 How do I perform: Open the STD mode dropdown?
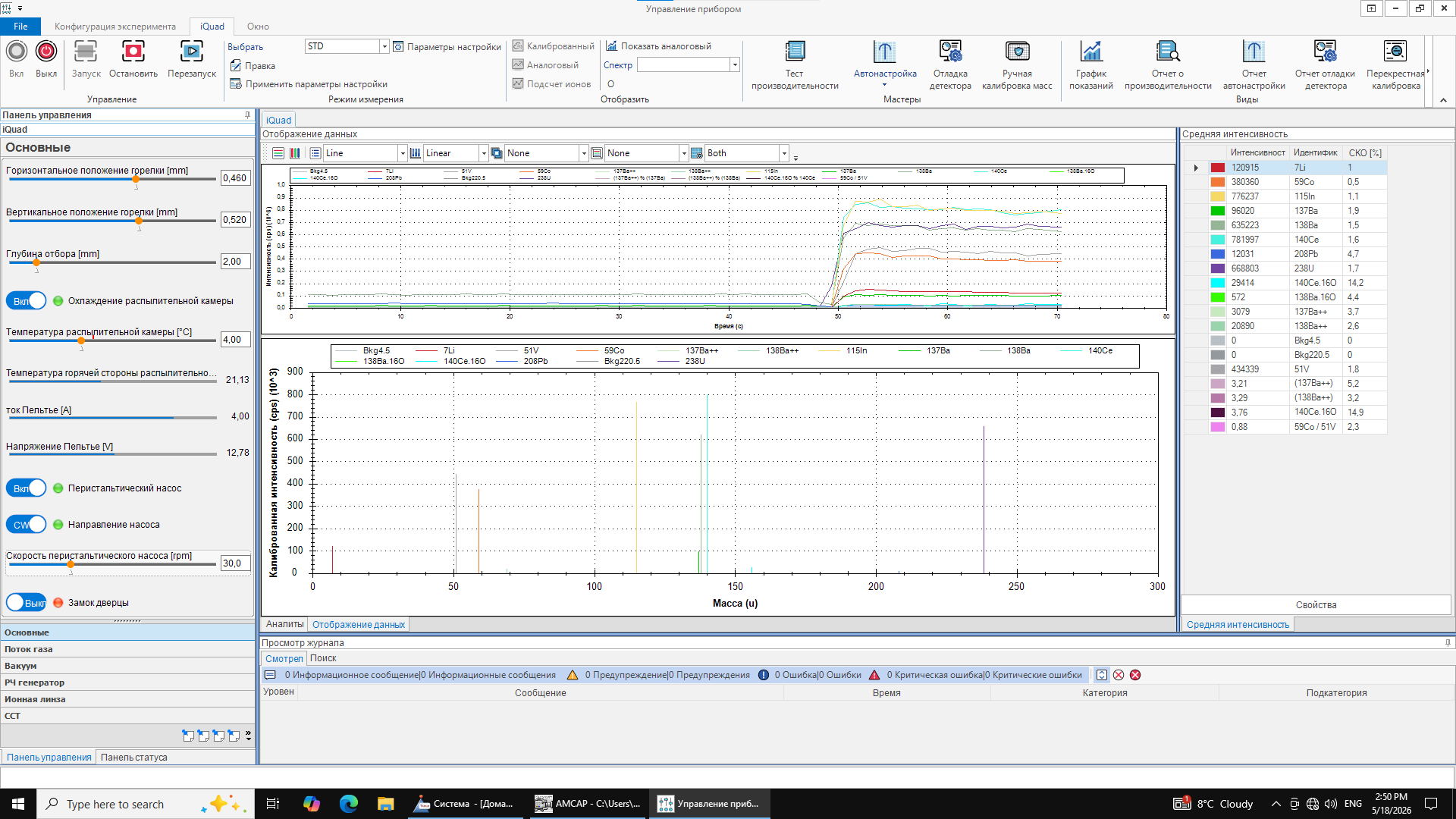[384, 47]
